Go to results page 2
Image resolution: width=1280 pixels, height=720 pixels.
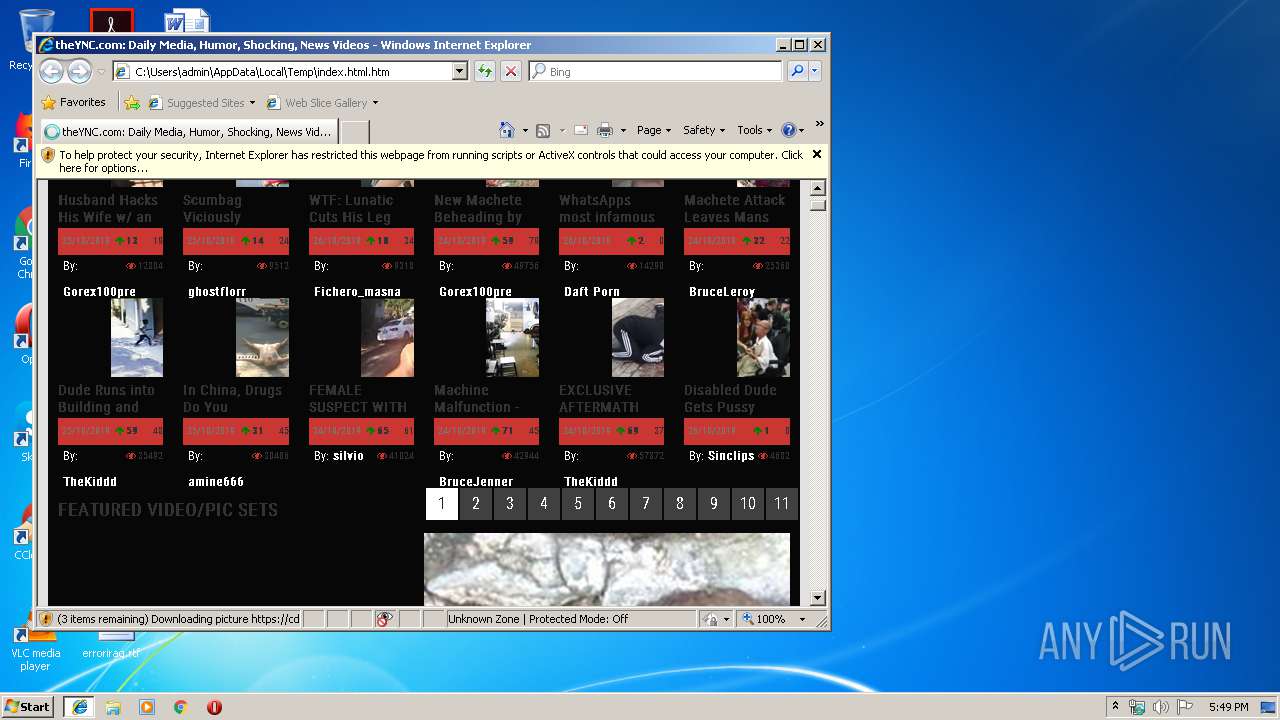(476, 504)
